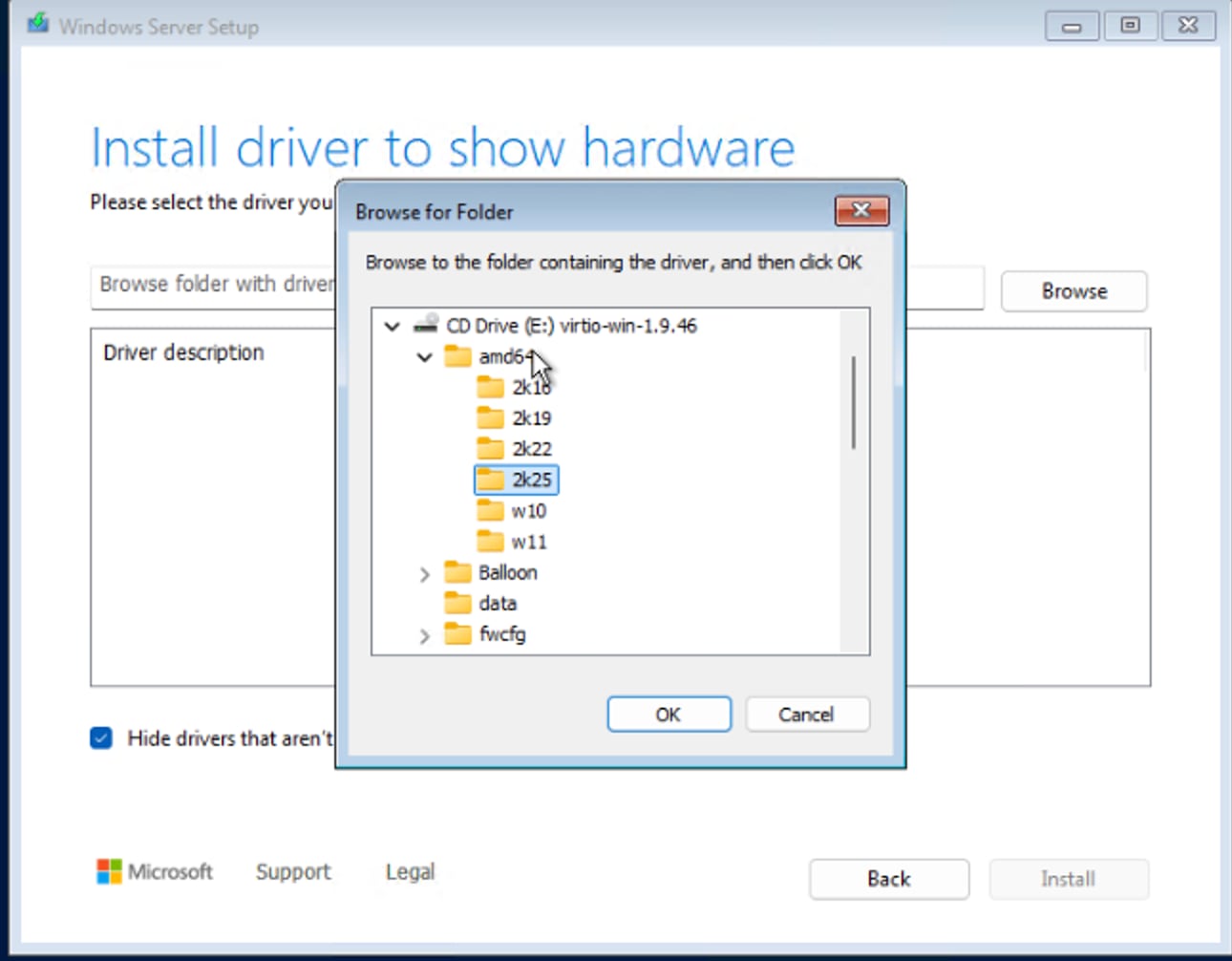Collapse the amd64 folder node
The width and height of the screenshot is (1232, 961).
pos(425,357)
